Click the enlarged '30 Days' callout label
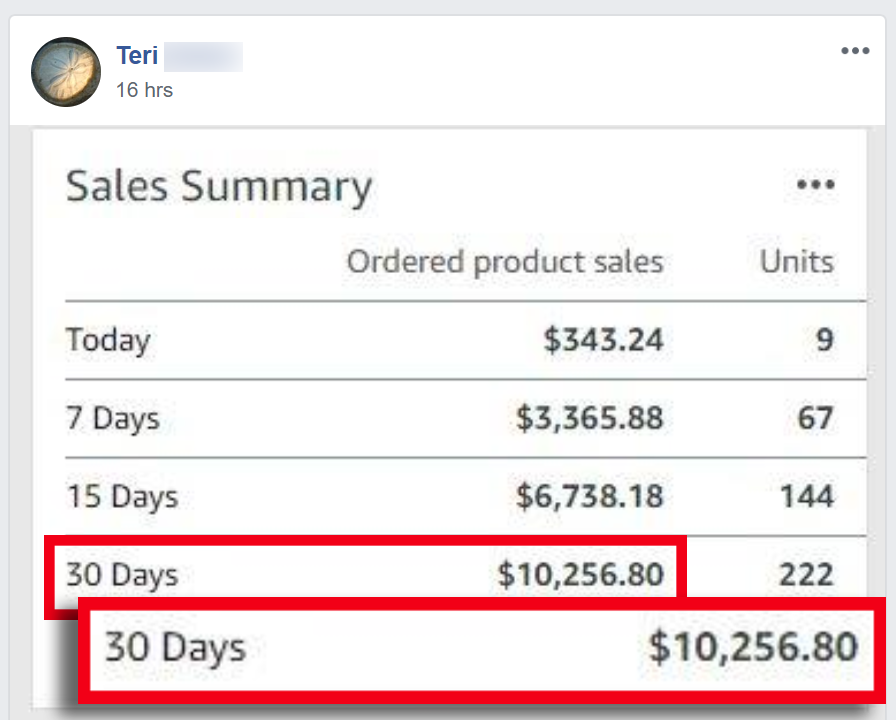896x720 pixels. (x=175, y=647)
